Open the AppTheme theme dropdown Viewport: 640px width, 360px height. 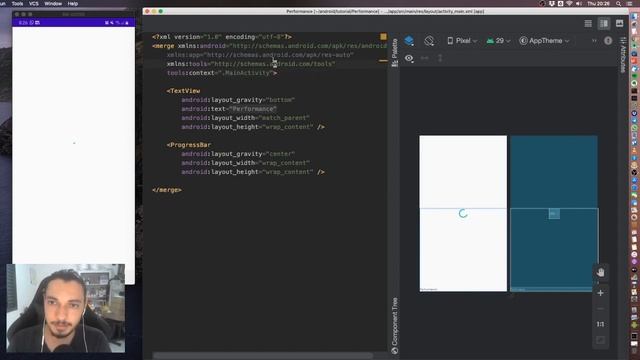click(544, 41)
